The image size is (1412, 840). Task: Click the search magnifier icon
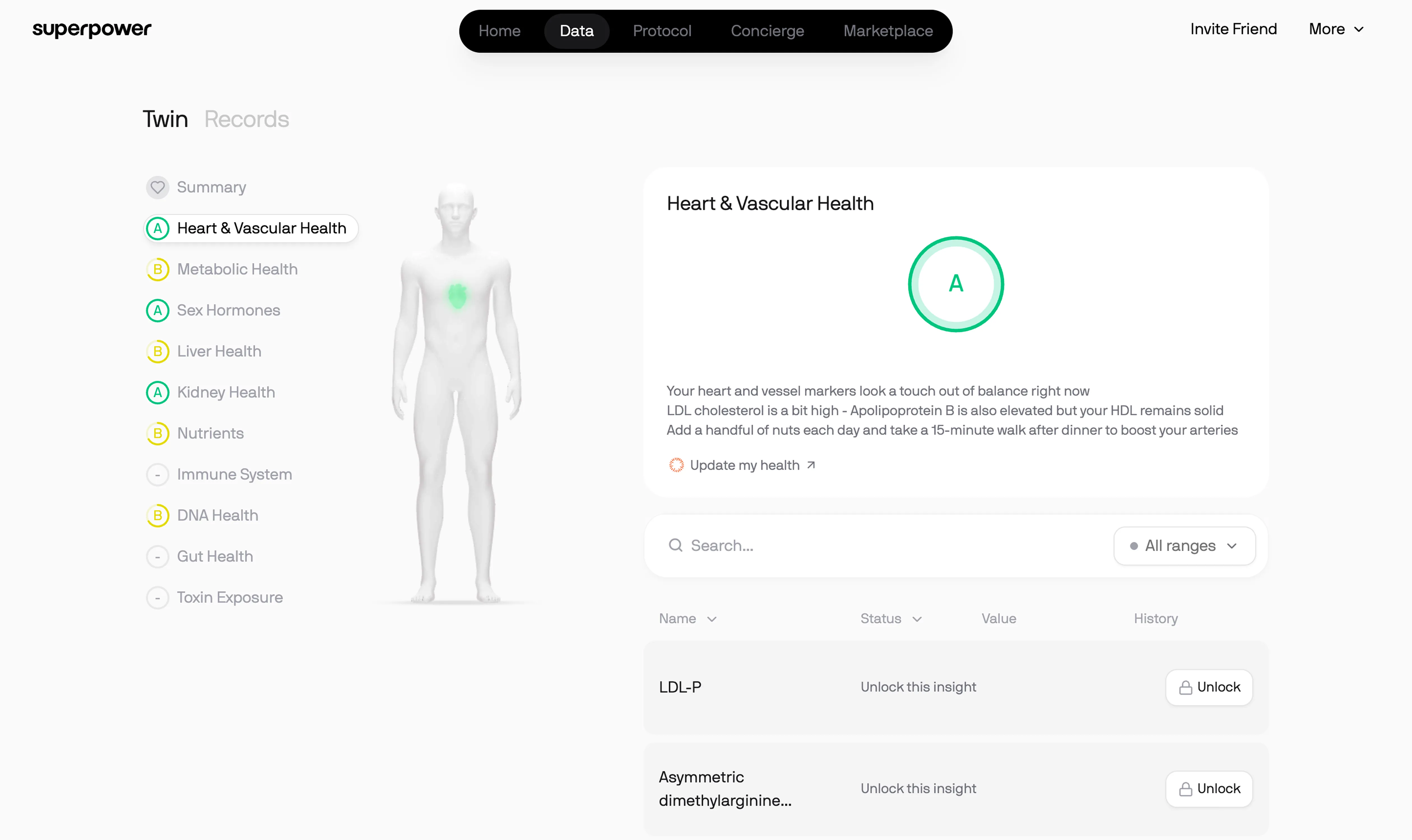[675, 545]
